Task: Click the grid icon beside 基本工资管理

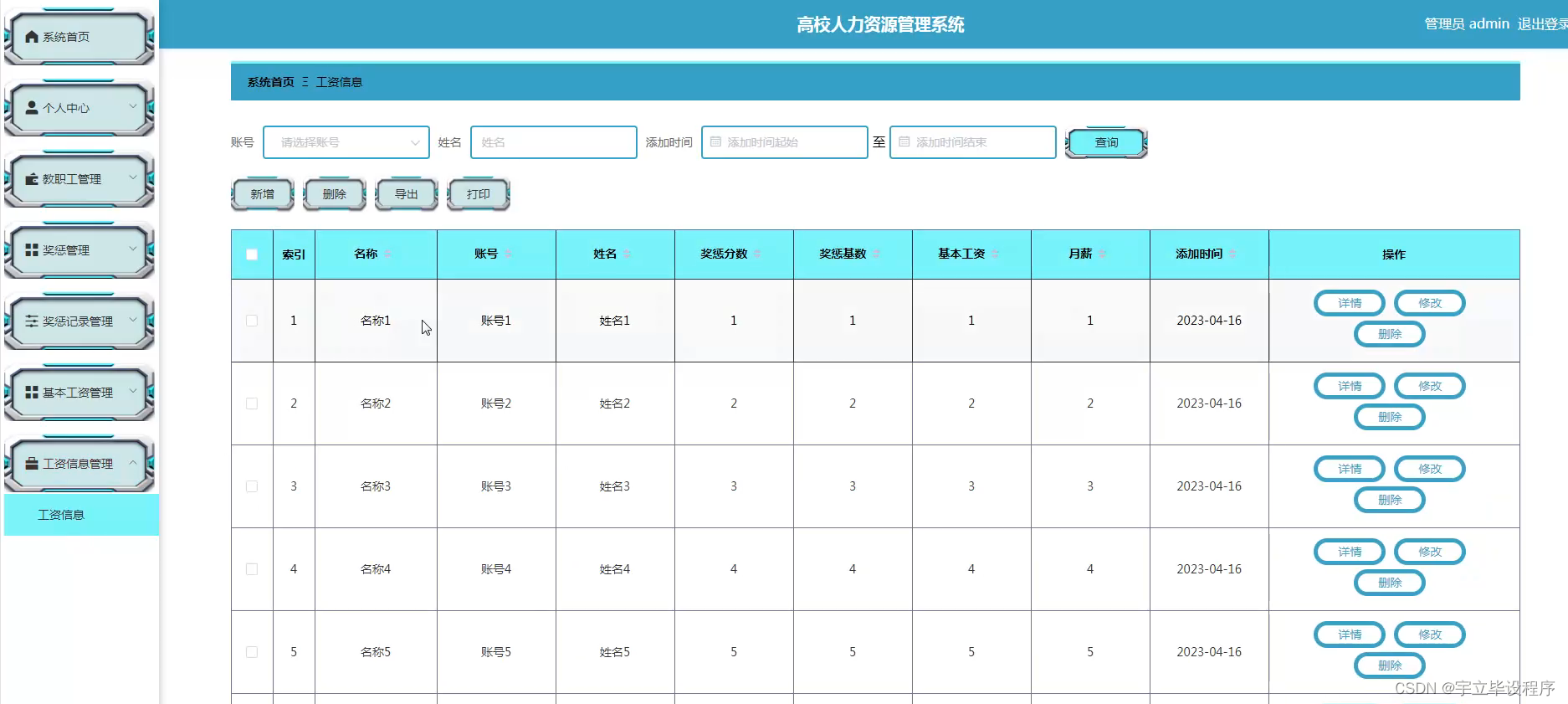Action: point(32,393)
